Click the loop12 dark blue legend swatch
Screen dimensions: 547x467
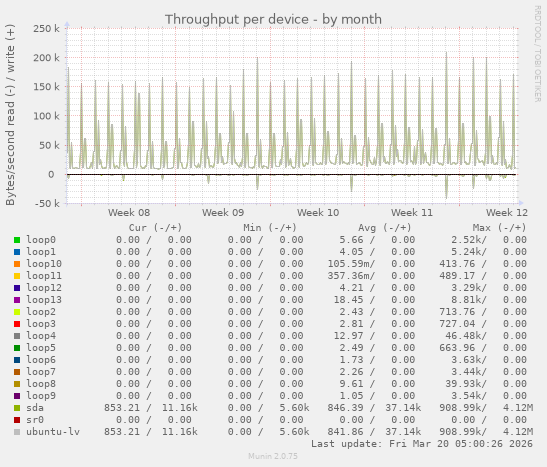[x=17, y=288]
